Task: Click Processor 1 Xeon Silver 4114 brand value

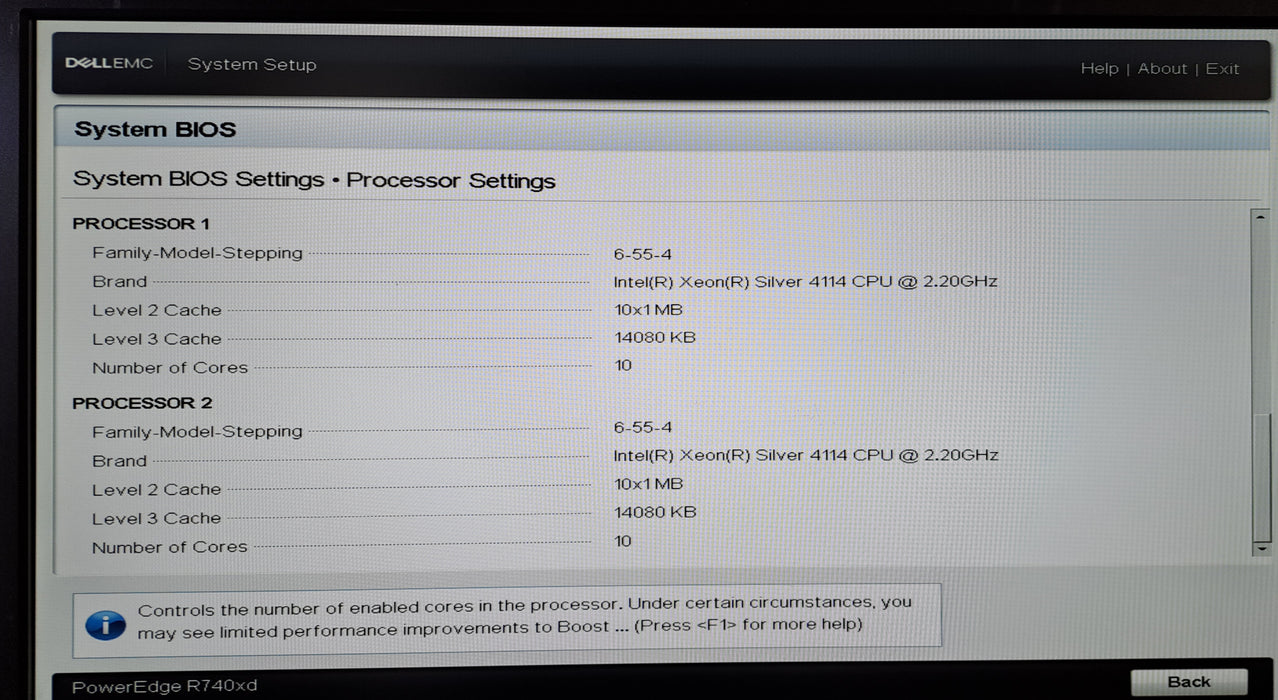Action: point(805,282)
